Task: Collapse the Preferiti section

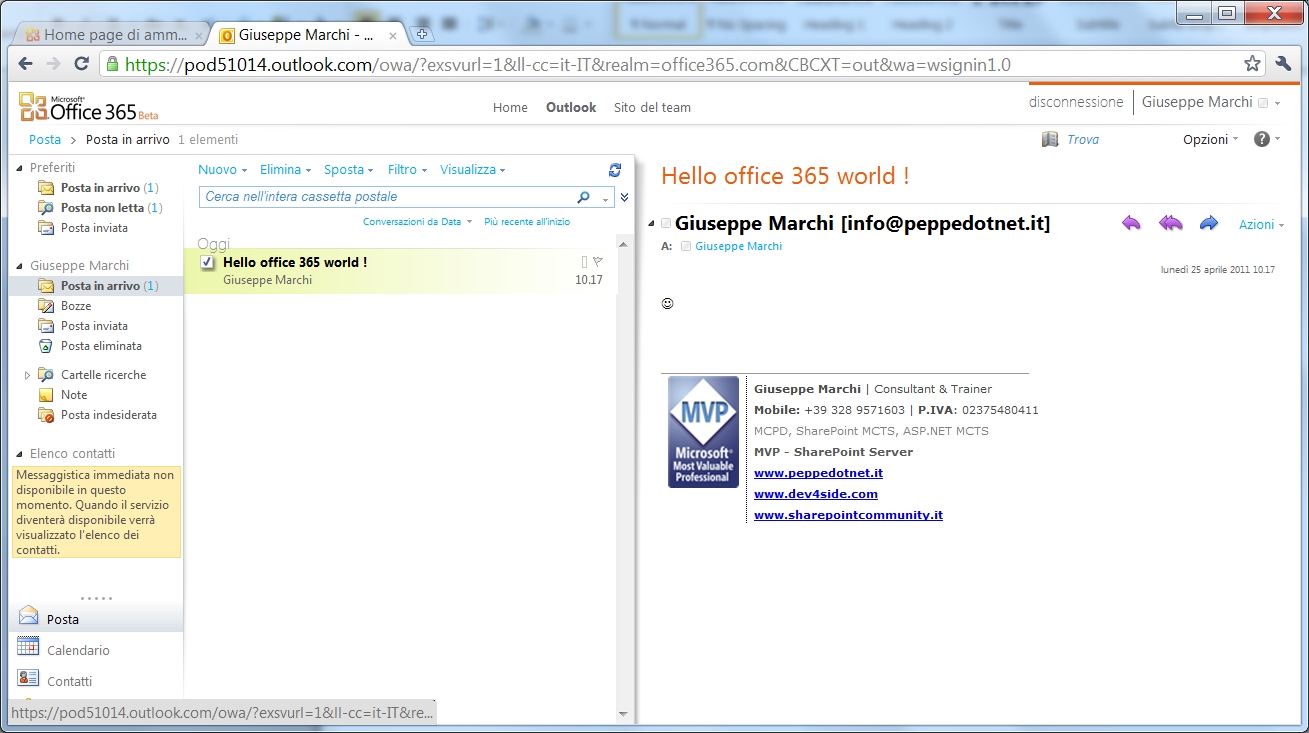Action: pyautogui.click(x=19, y=168)
